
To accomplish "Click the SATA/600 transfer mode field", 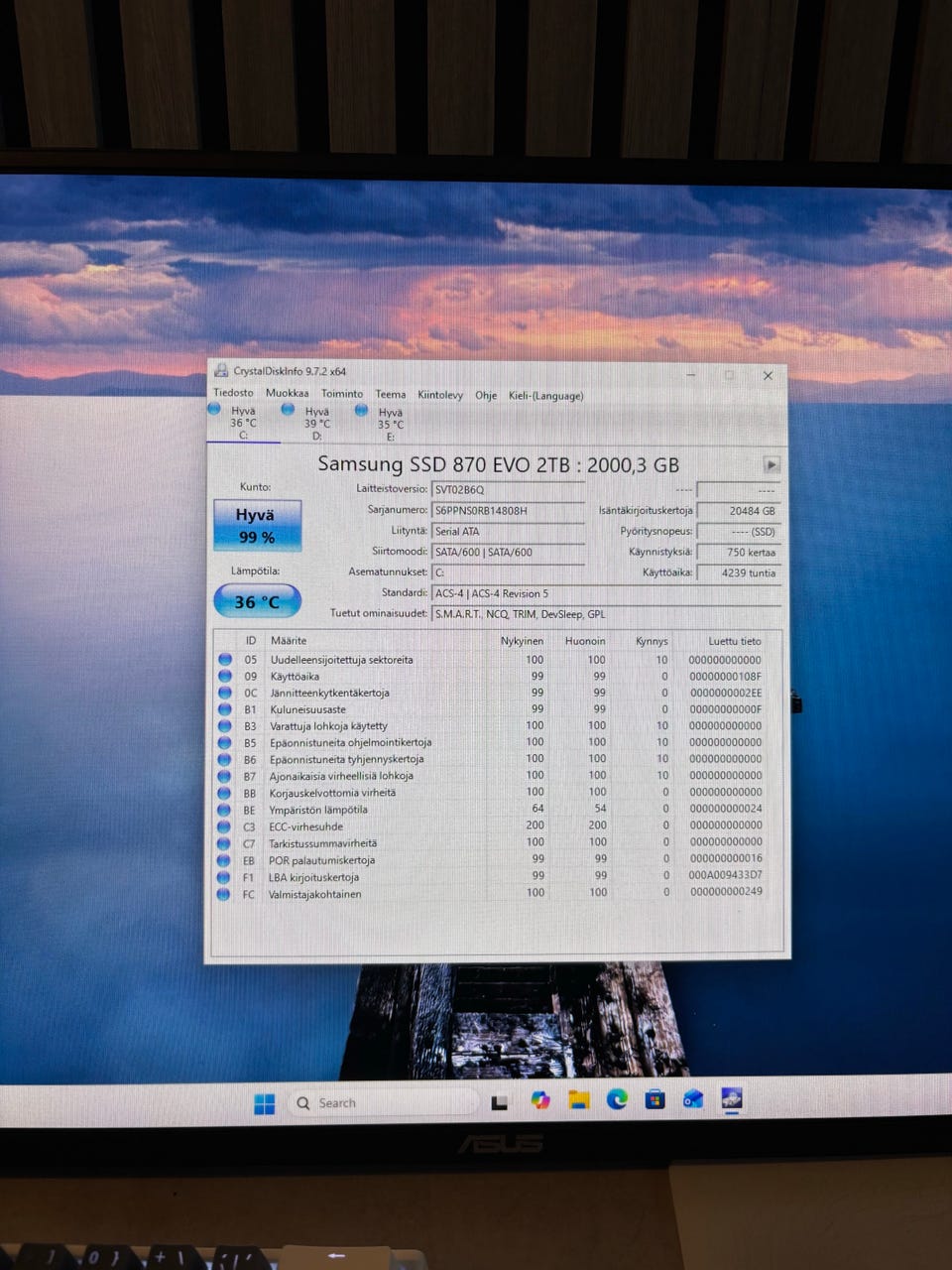I will tap(508, 552).
